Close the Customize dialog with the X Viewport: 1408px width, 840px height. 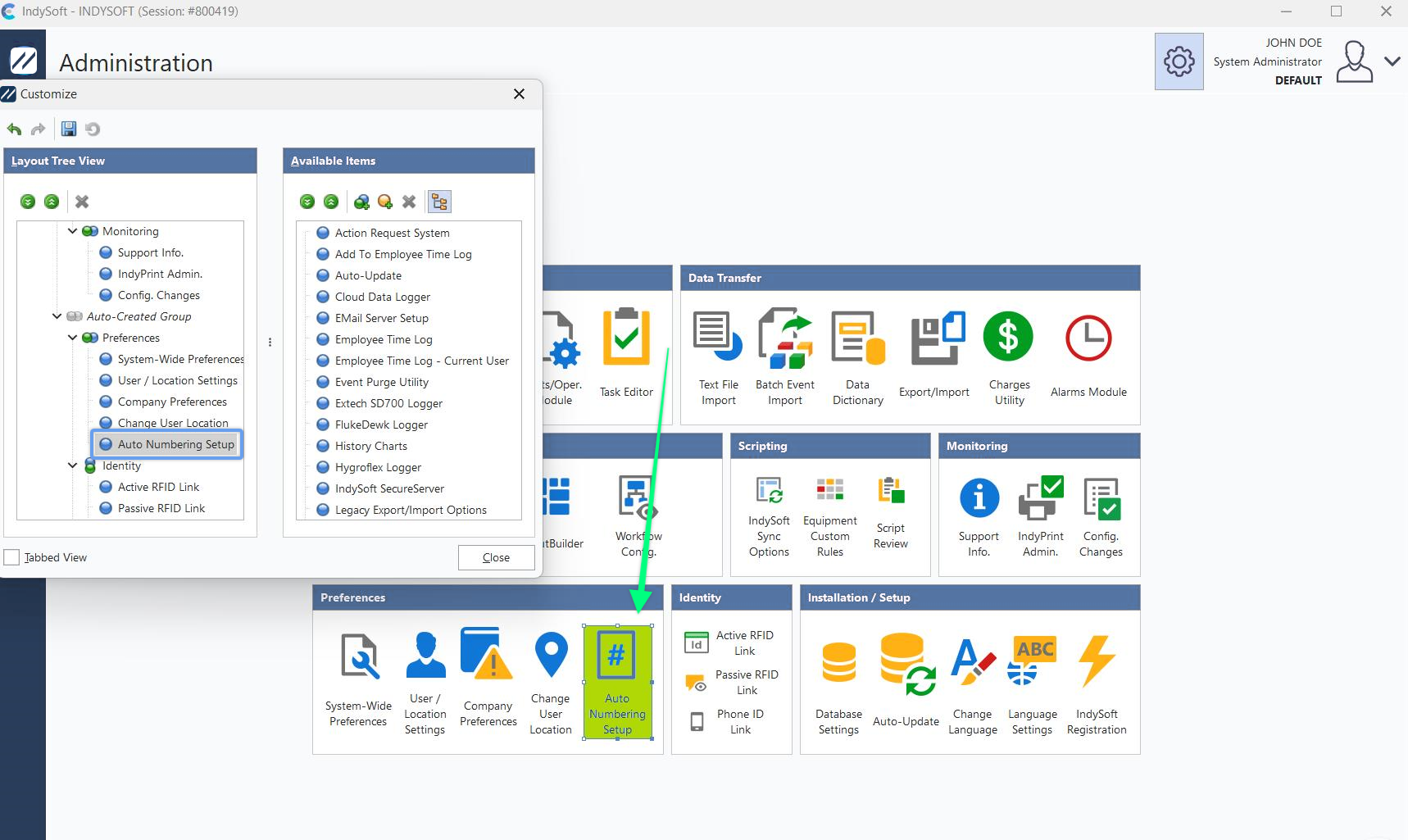(x=519, y=94)
